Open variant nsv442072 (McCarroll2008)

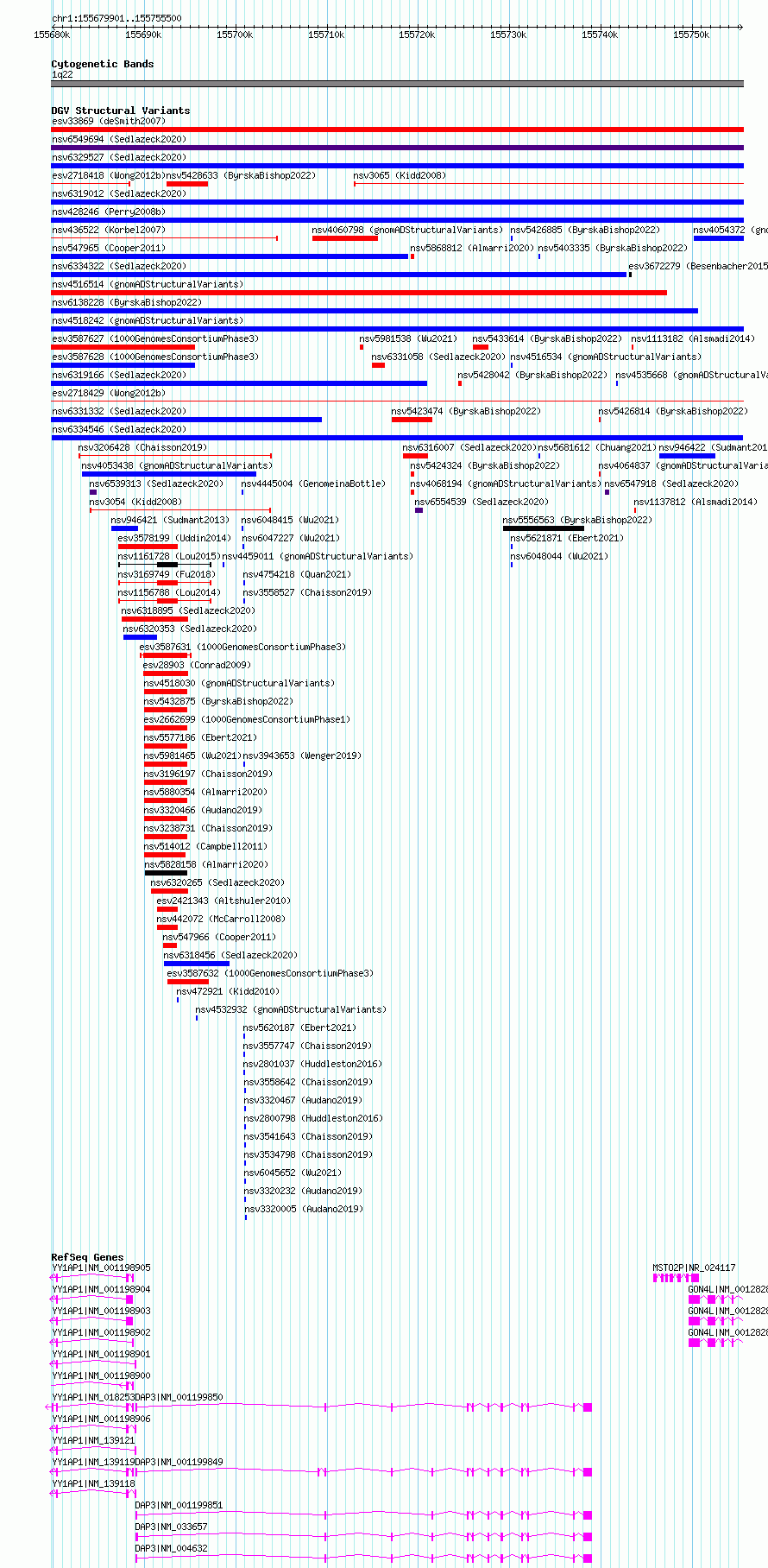(x=221, y=919)
